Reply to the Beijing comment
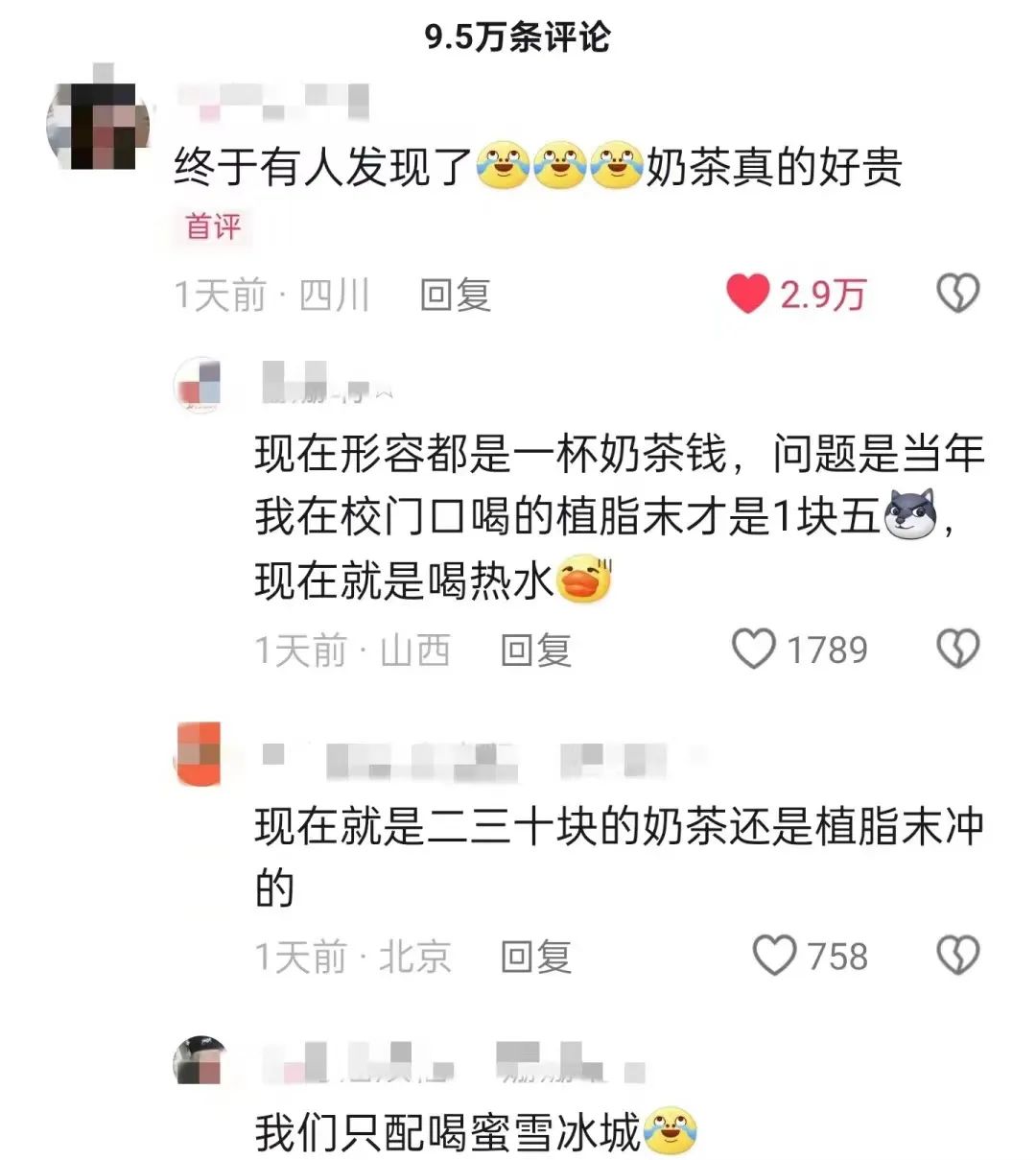The image size is (1036, 1160). (536, 957)
